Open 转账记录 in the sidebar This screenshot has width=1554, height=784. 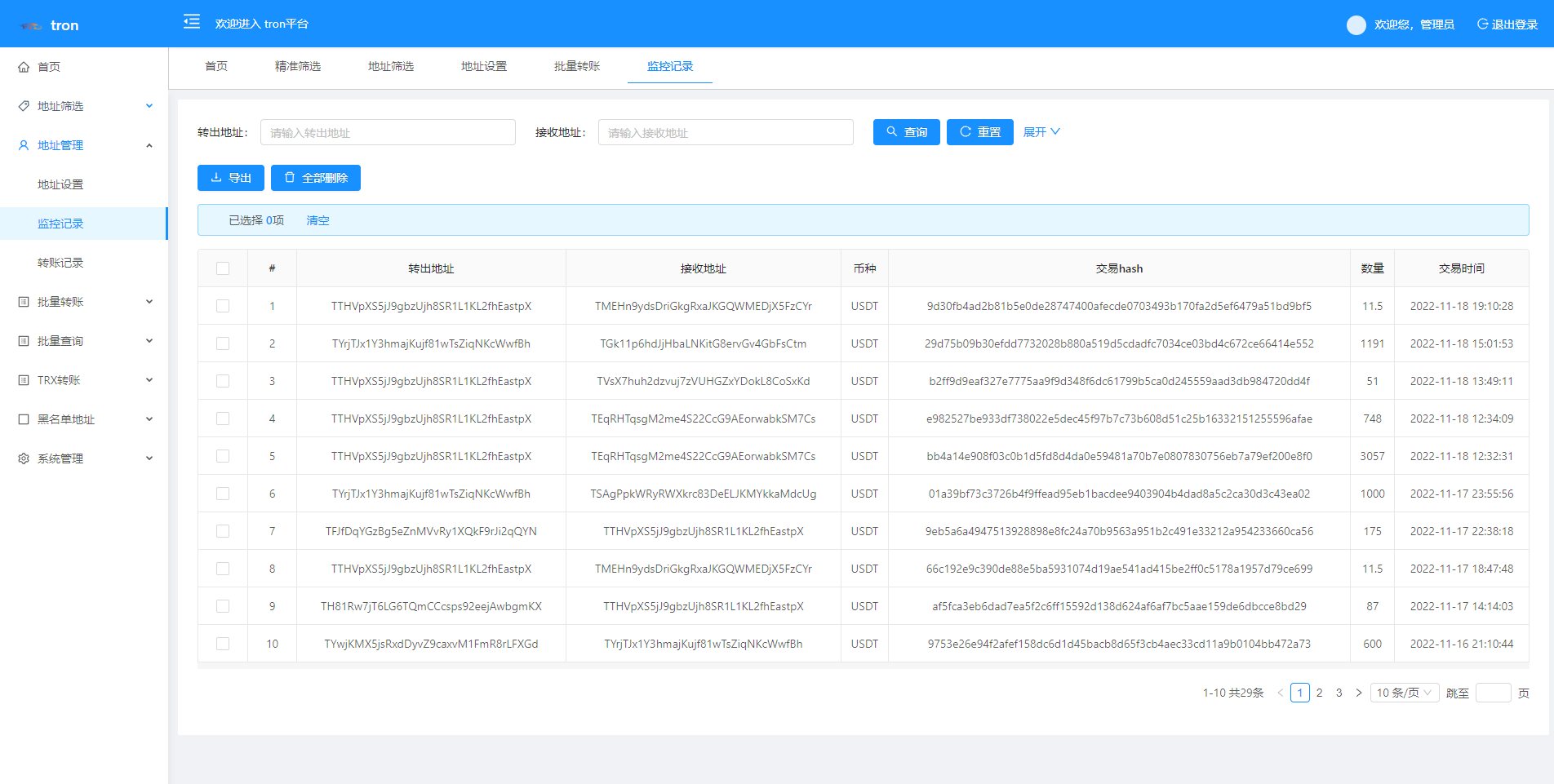tap(60, 263)
